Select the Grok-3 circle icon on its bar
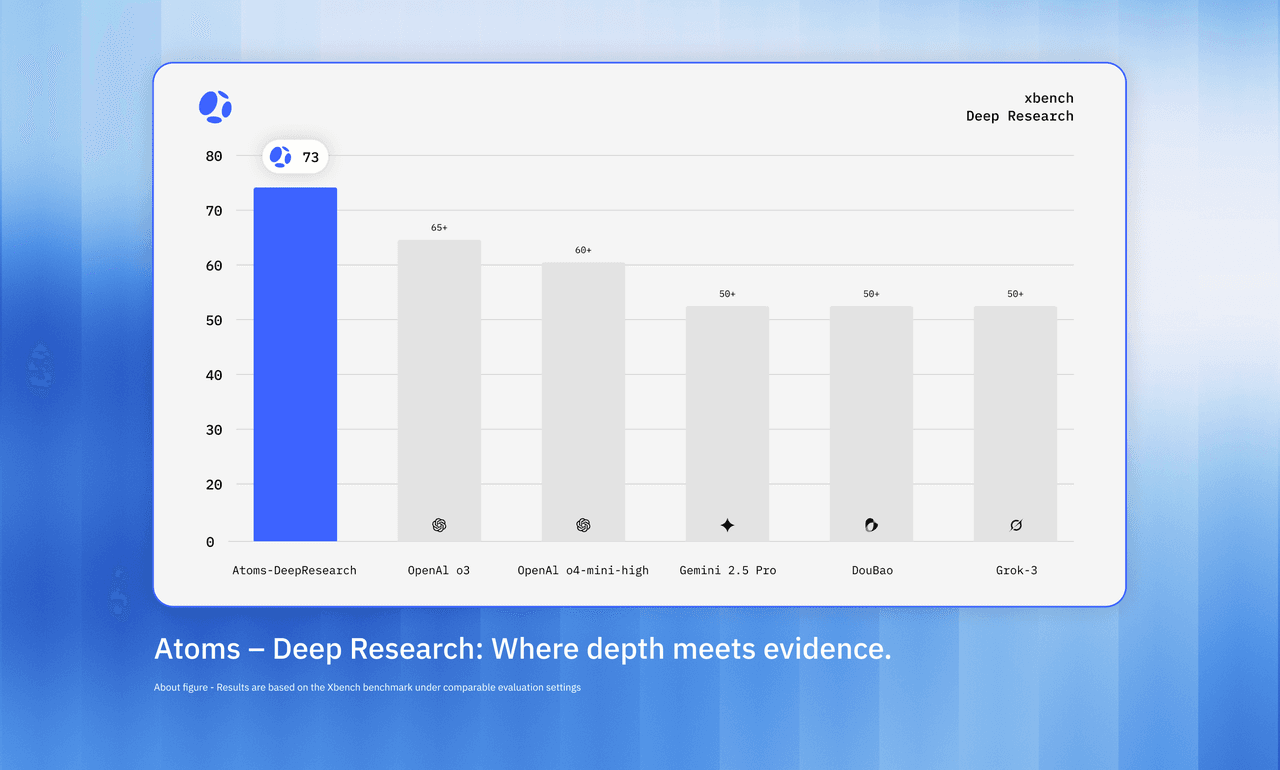The height and width of the screenshot is (770, 1280). (1016, 524)
